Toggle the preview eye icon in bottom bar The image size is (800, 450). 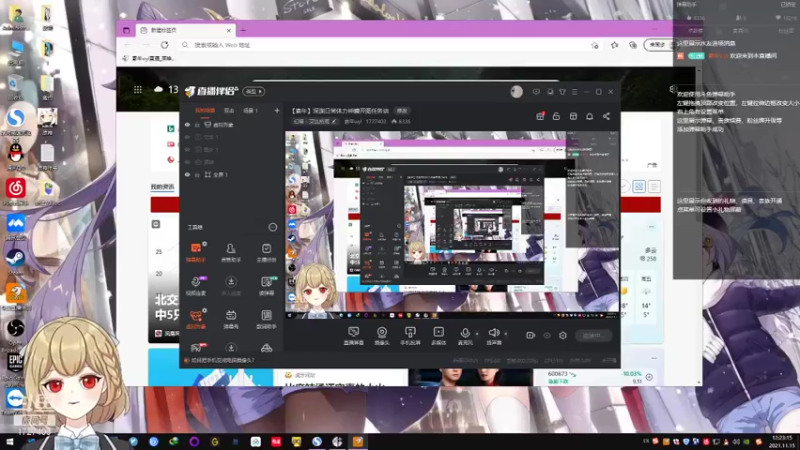547,335
